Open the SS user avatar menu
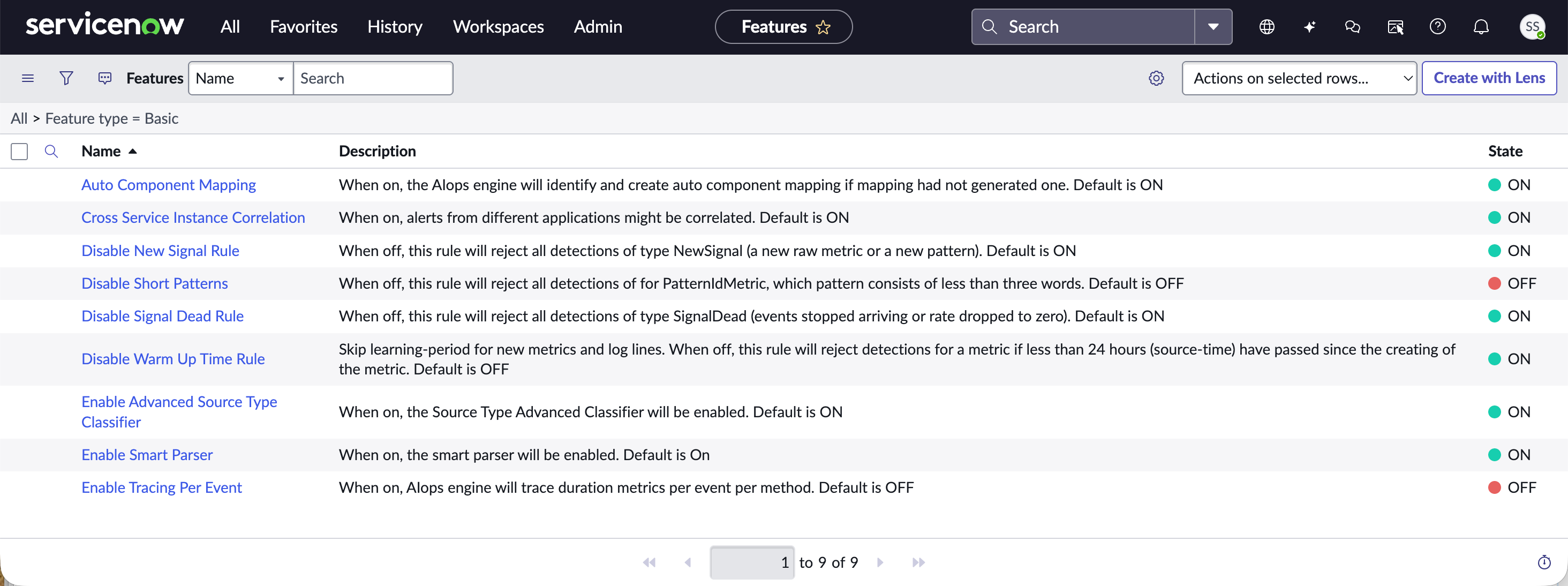 click(x=1532, y=27)
